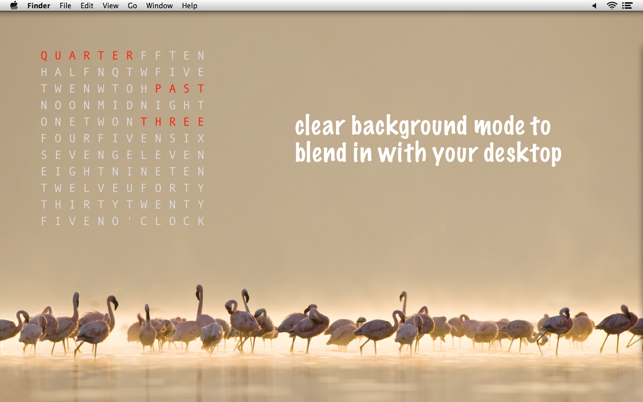Click the word HALF in the clock grid

[x=65, y=72]
